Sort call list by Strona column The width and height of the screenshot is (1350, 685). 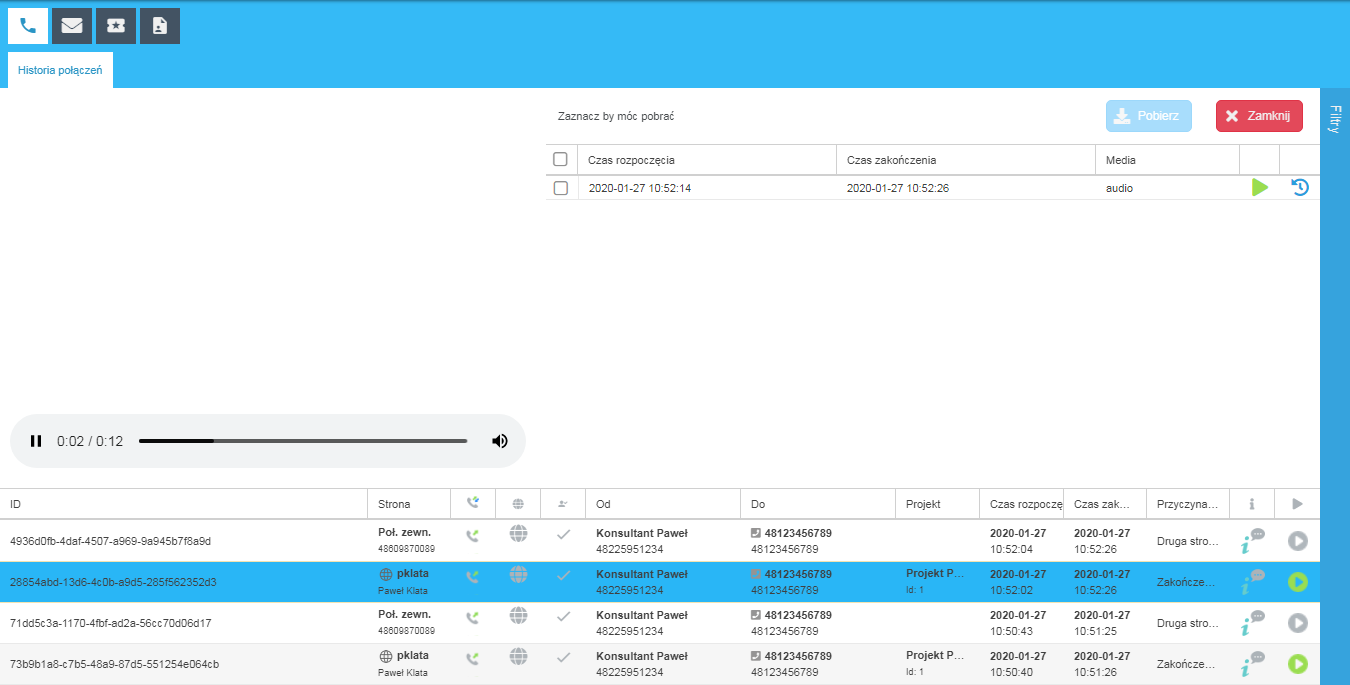pyautogui.click(x=410, y=504)
